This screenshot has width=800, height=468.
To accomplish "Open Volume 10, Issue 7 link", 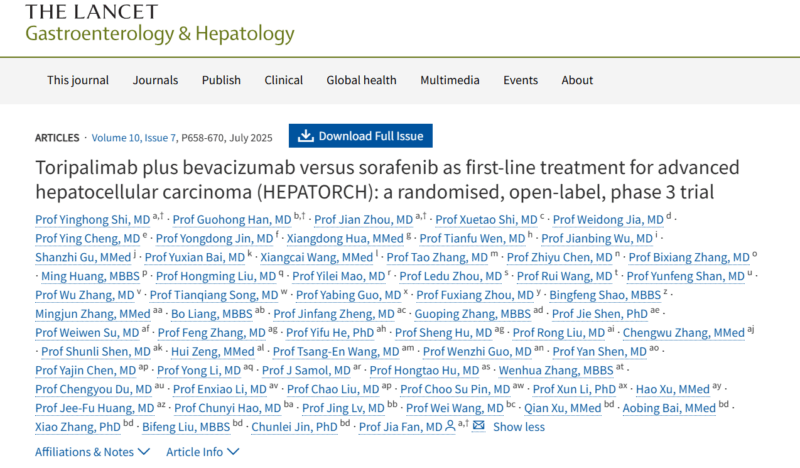I will coord(134,138).
